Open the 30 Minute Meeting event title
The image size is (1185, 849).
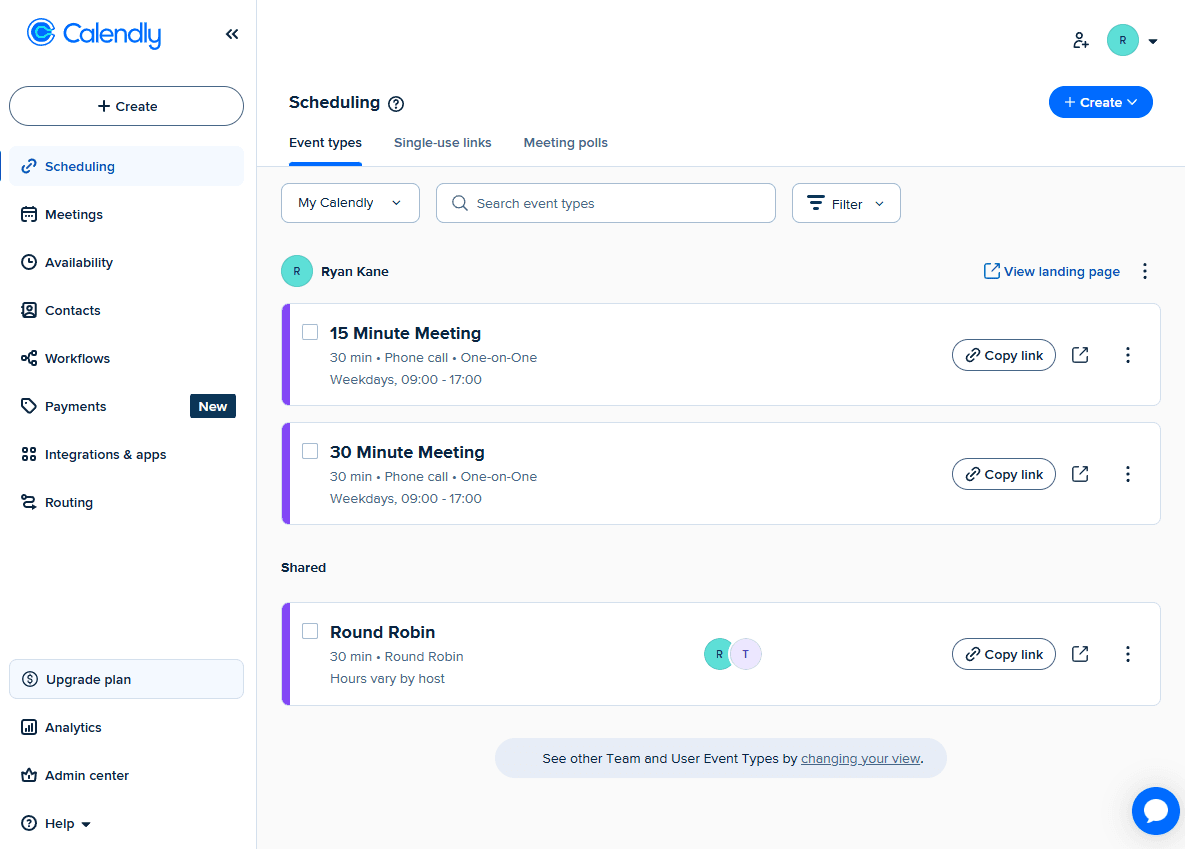(407, 452)
